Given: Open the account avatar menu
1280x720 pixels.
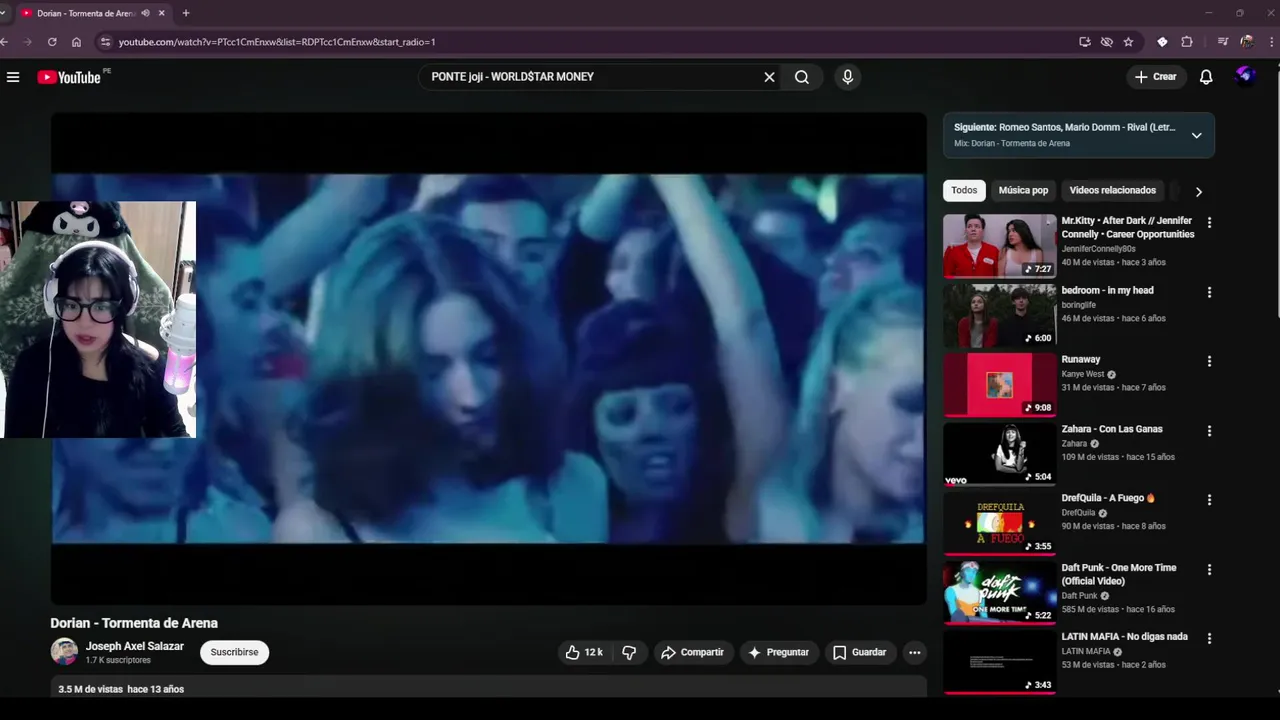Looking at the screenshot, I should 1245,76.
